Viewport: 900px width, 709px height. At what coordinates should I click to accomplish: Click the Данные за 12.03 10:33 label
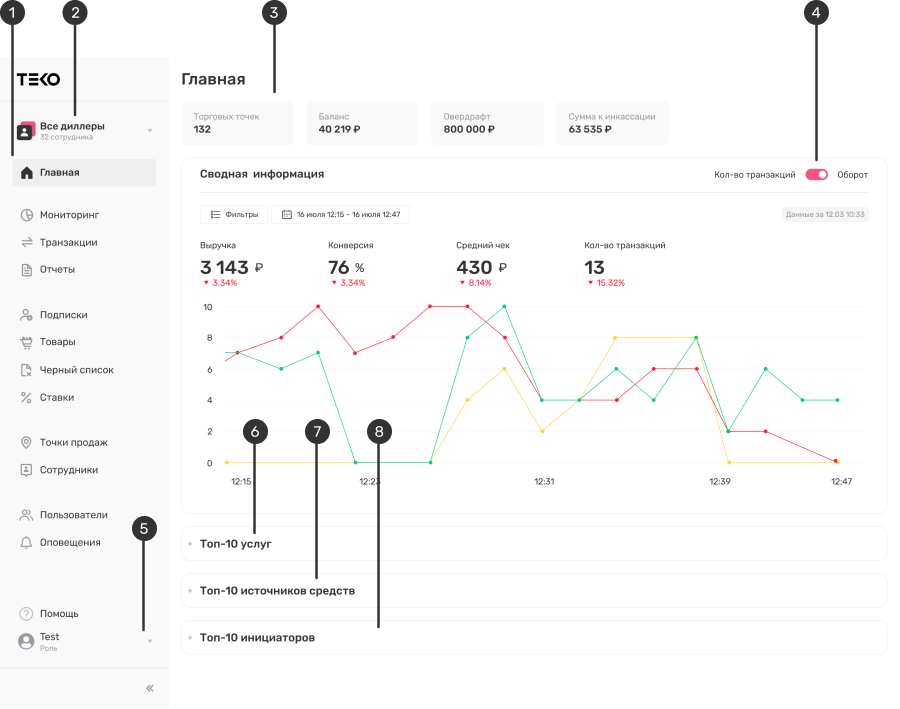825,215
